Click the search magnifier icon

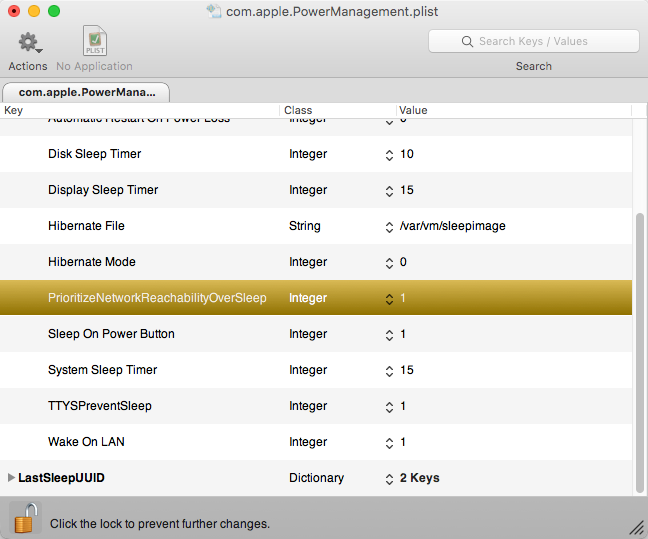pyautogui.click(x=467, y=41)
